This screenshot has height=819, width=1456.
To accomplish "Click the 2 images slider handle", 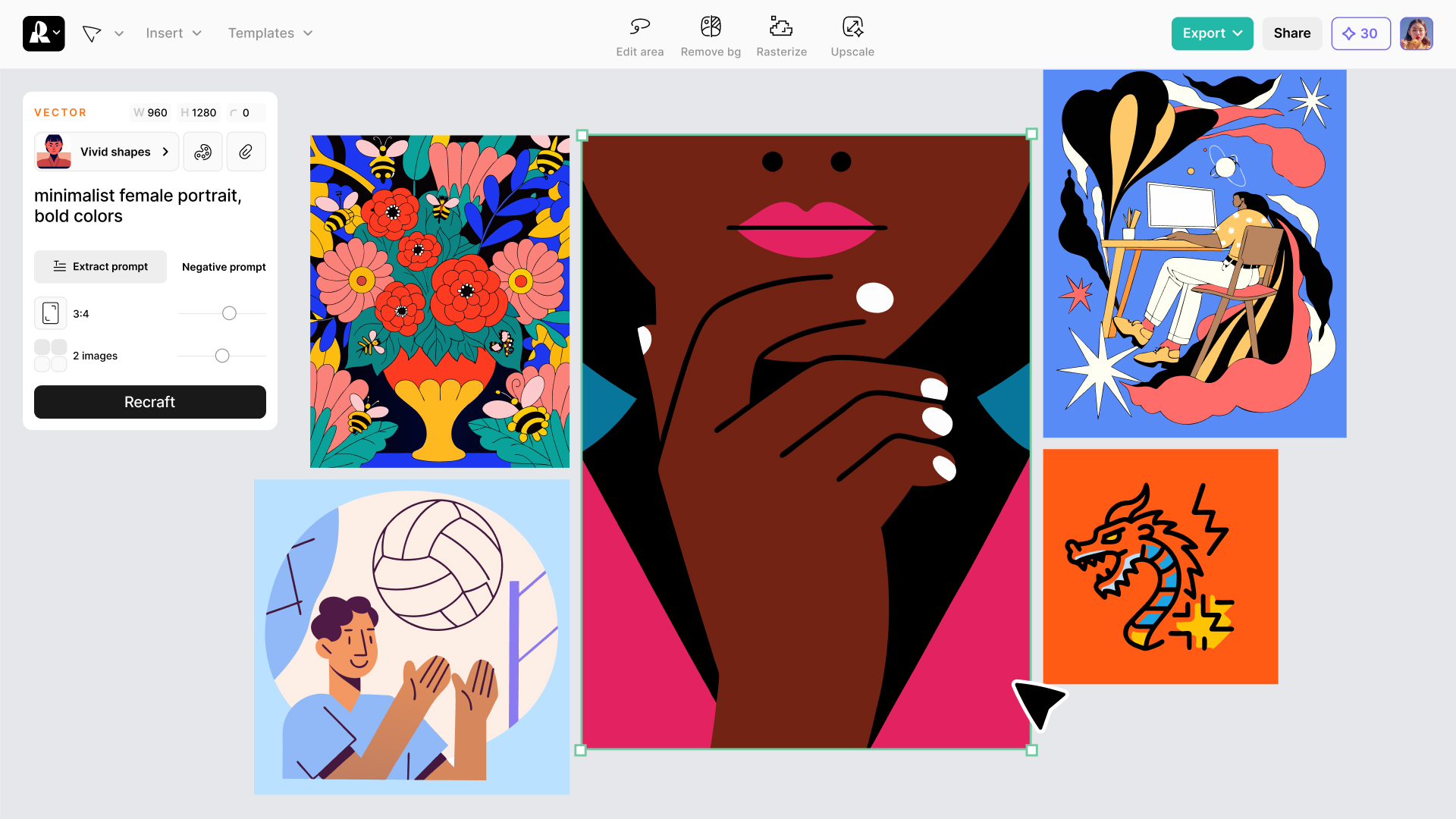I will point(222,356).
